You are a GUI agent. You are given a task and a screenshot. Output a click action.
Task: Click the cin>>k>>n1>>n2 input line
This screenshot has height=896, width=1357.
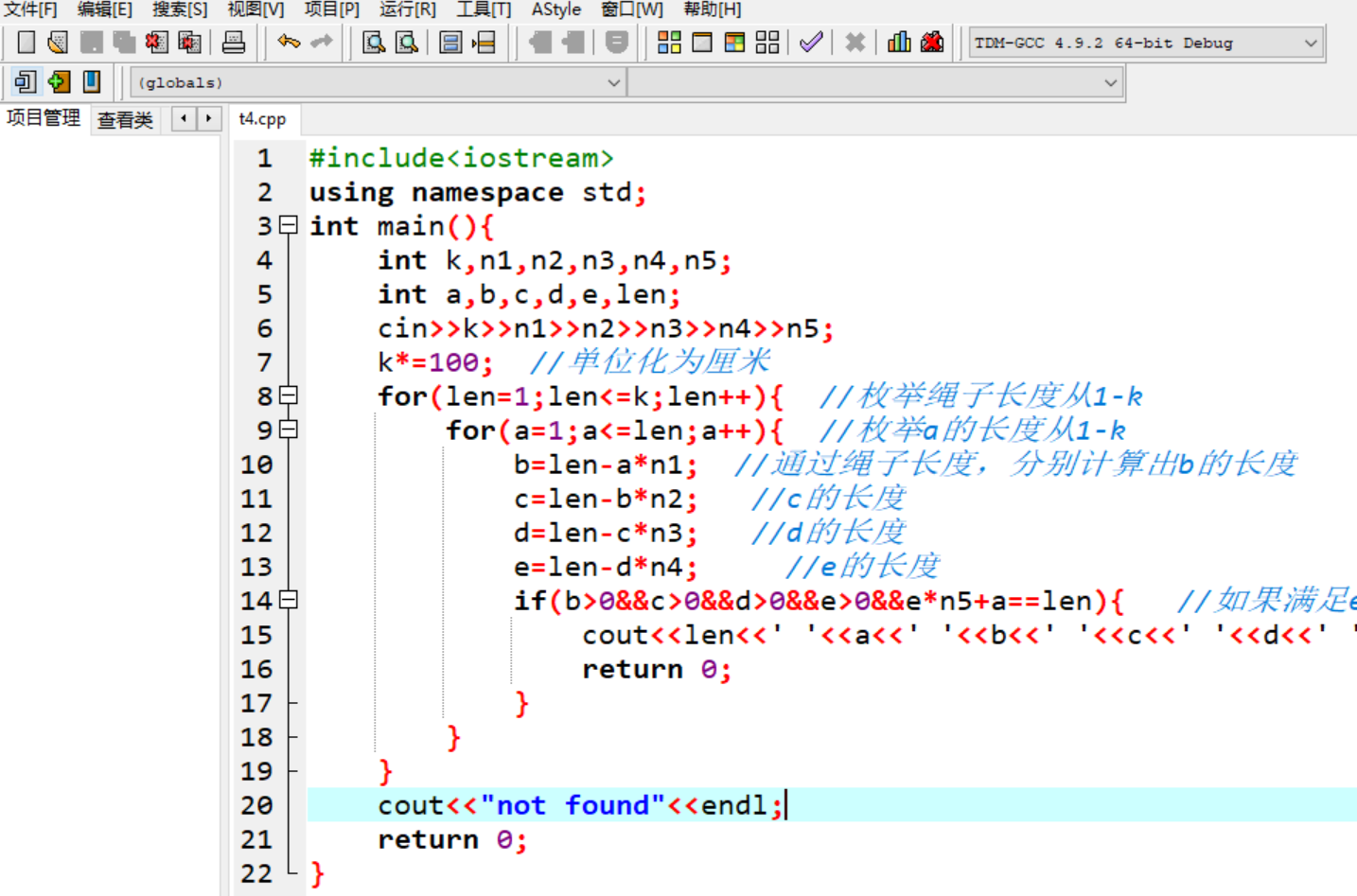pyautogui.click(x=606, y=328)
